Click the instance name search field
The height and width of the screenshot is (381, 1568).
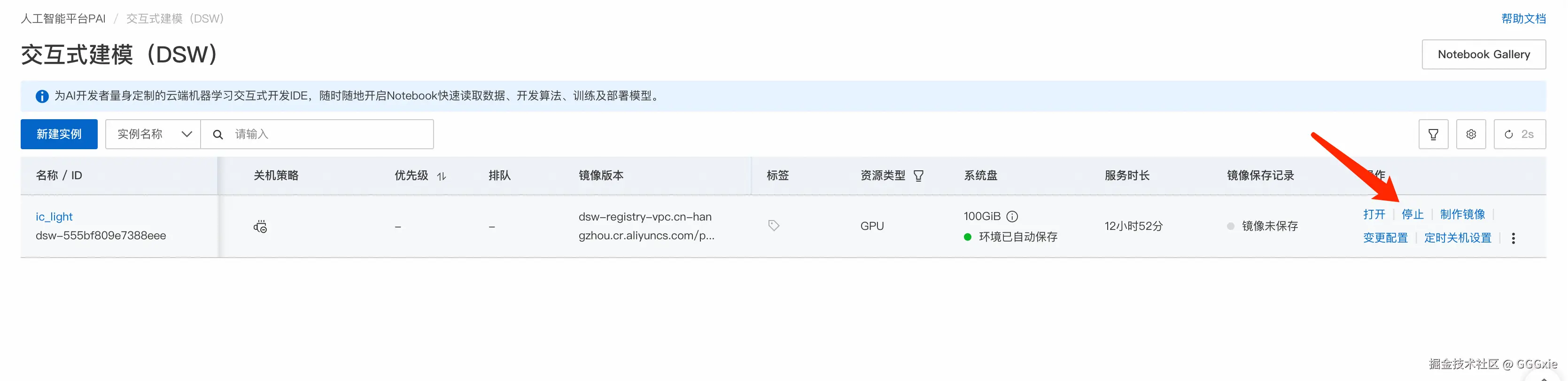point(329,134)
